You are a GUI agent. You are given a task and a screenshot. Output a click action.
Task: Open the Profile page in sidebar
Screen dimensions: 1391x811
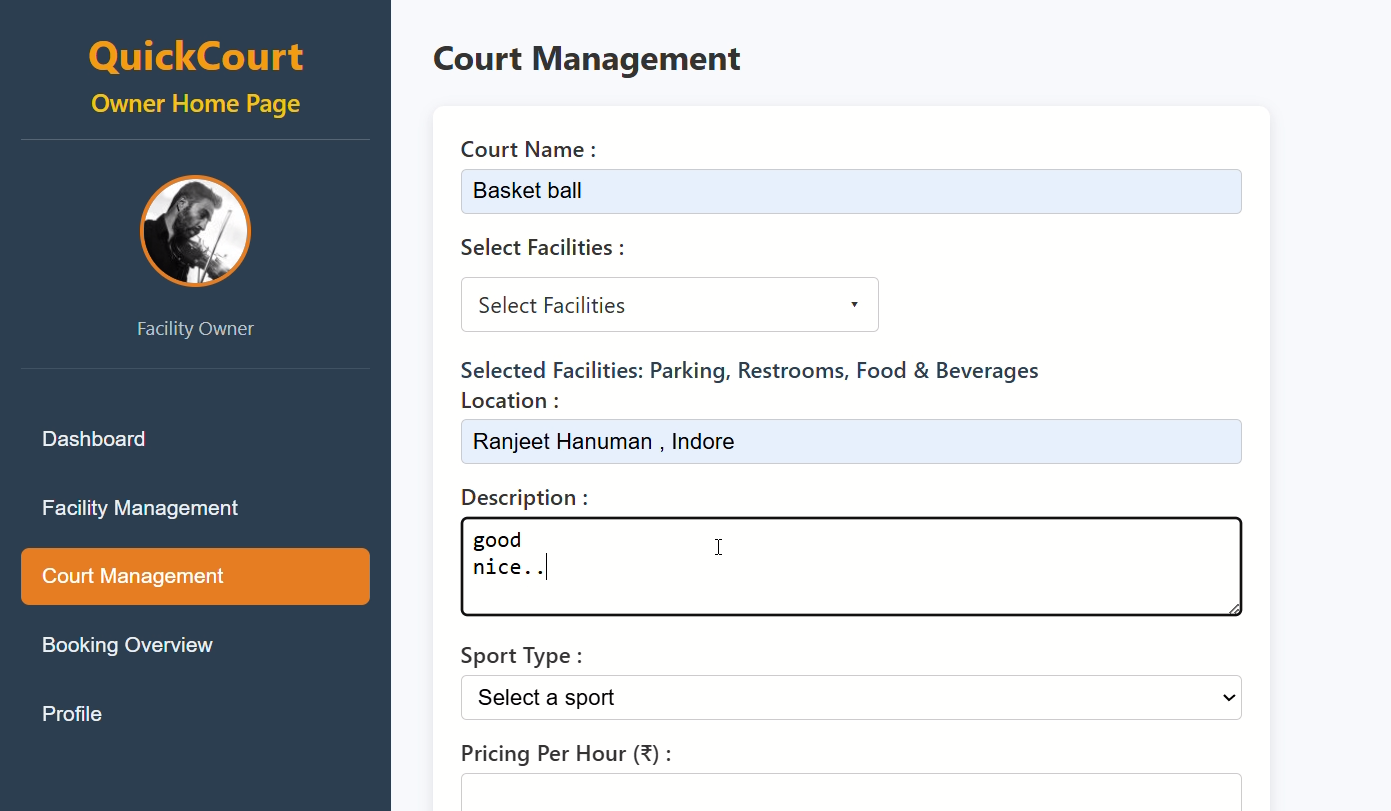pos(72,714)
